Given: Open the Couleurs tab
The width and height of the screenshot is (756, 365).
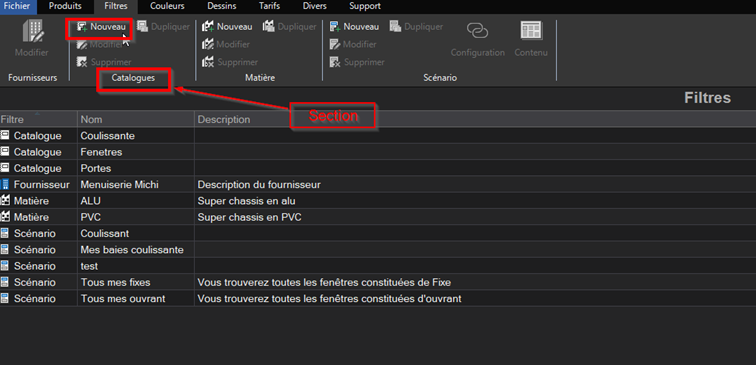Looking at the screenshot, I should 167,6.
